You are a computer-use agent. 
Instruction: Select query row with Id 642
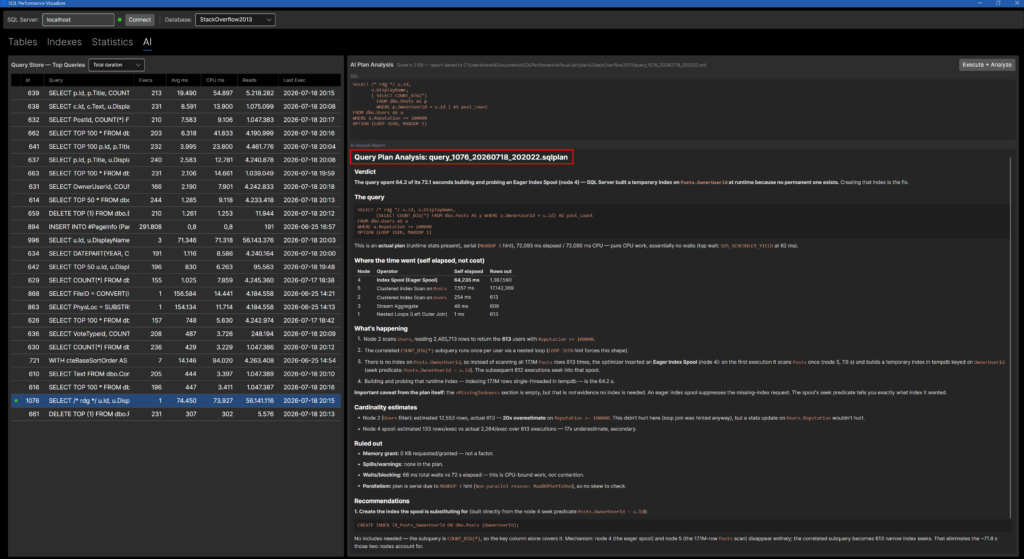[x=176, y=267]
